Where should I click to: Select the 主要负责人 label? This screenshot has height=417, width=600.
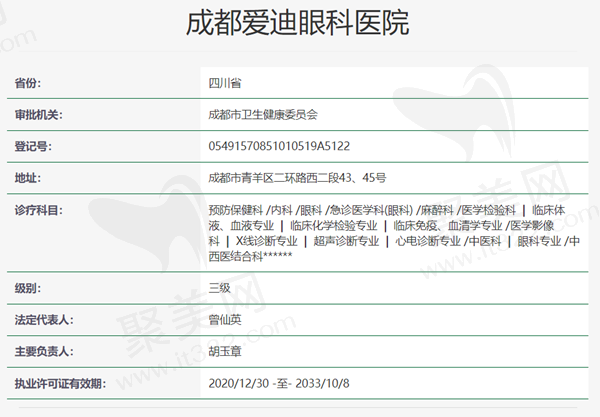point(44,351)
